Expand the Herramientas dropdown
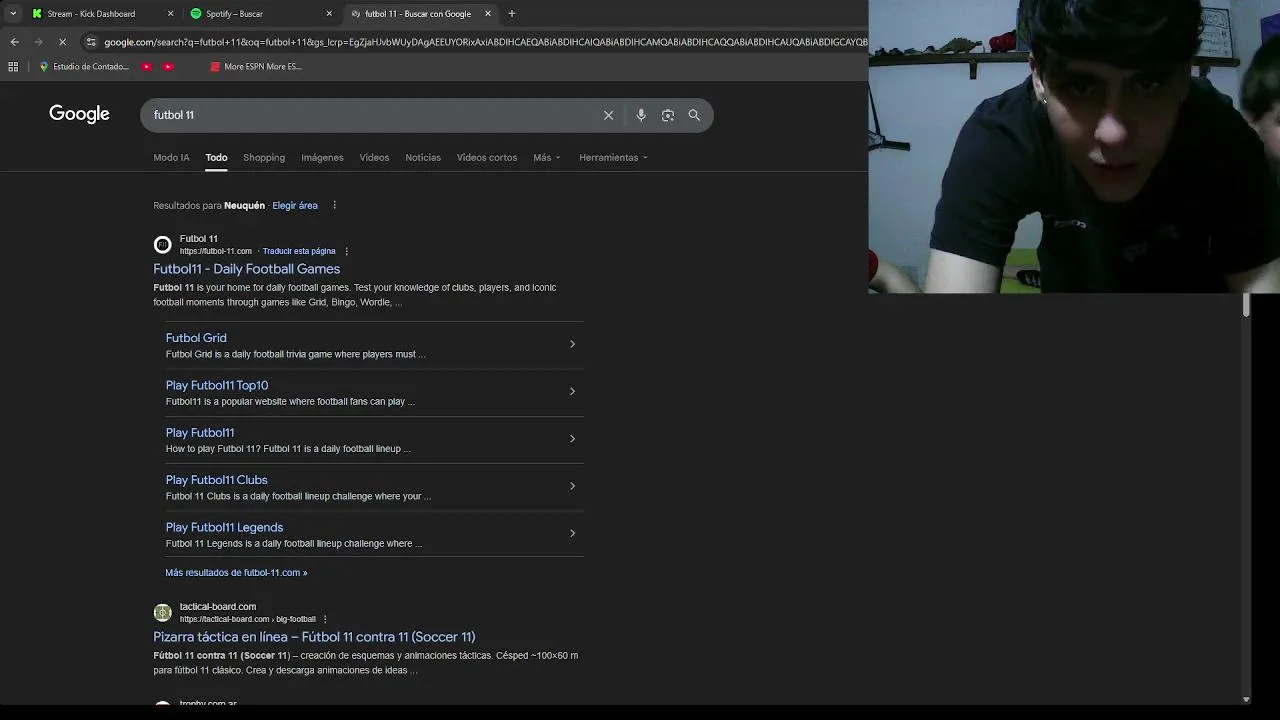Viewport: 1280px width, 720px height. tap(613, 157)
